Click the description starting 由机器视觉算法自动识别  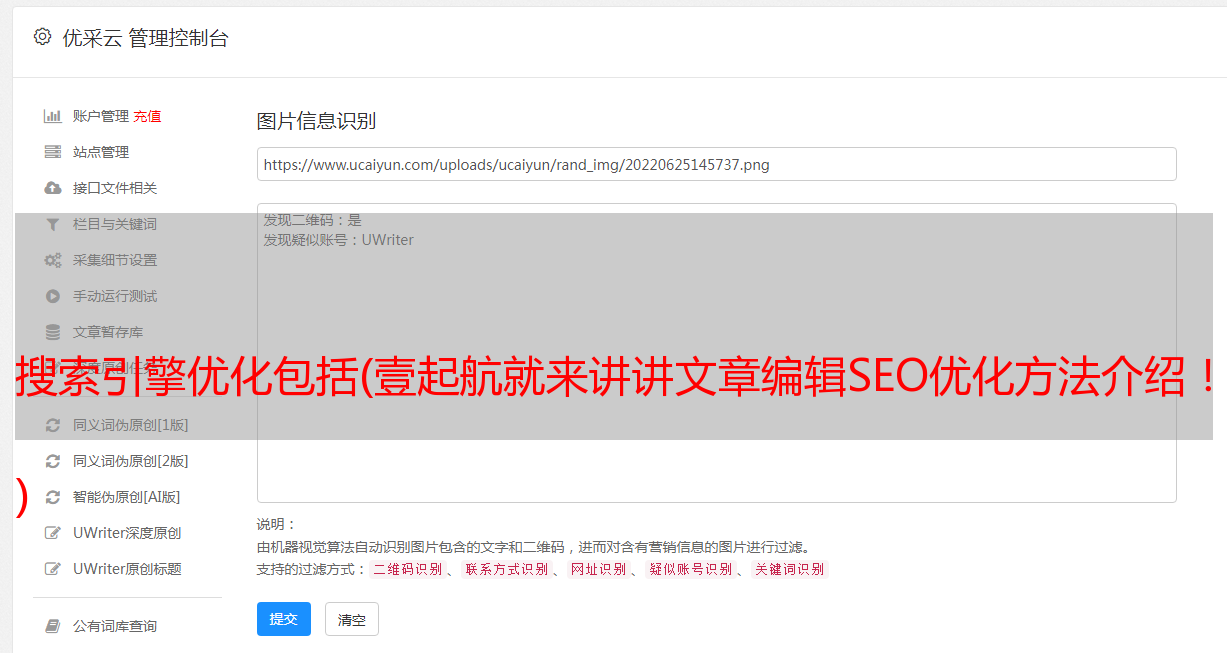click(x=533, y=547)
